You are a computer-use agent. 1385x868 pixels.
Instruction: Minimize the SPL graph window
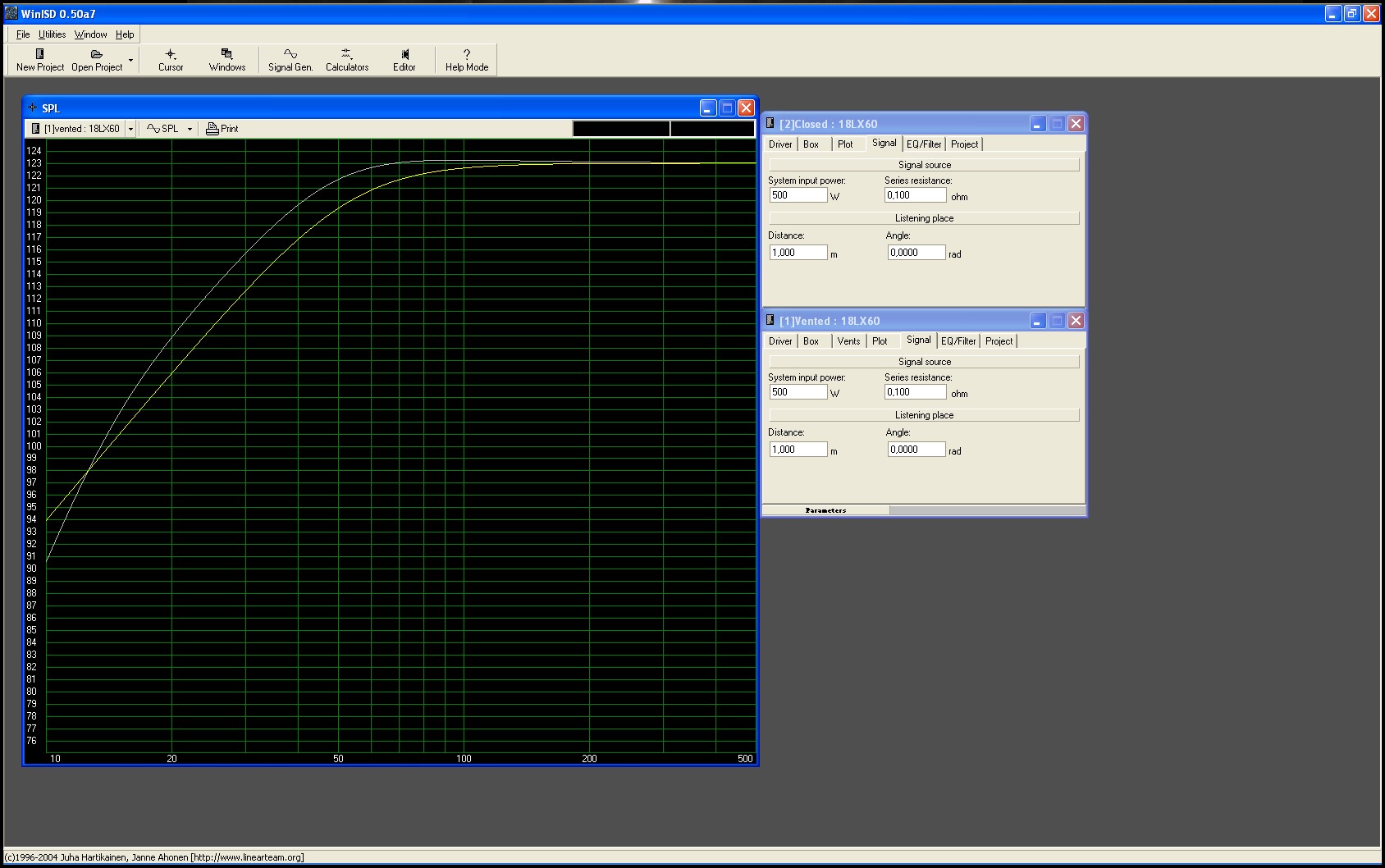(x=708, y=107)
